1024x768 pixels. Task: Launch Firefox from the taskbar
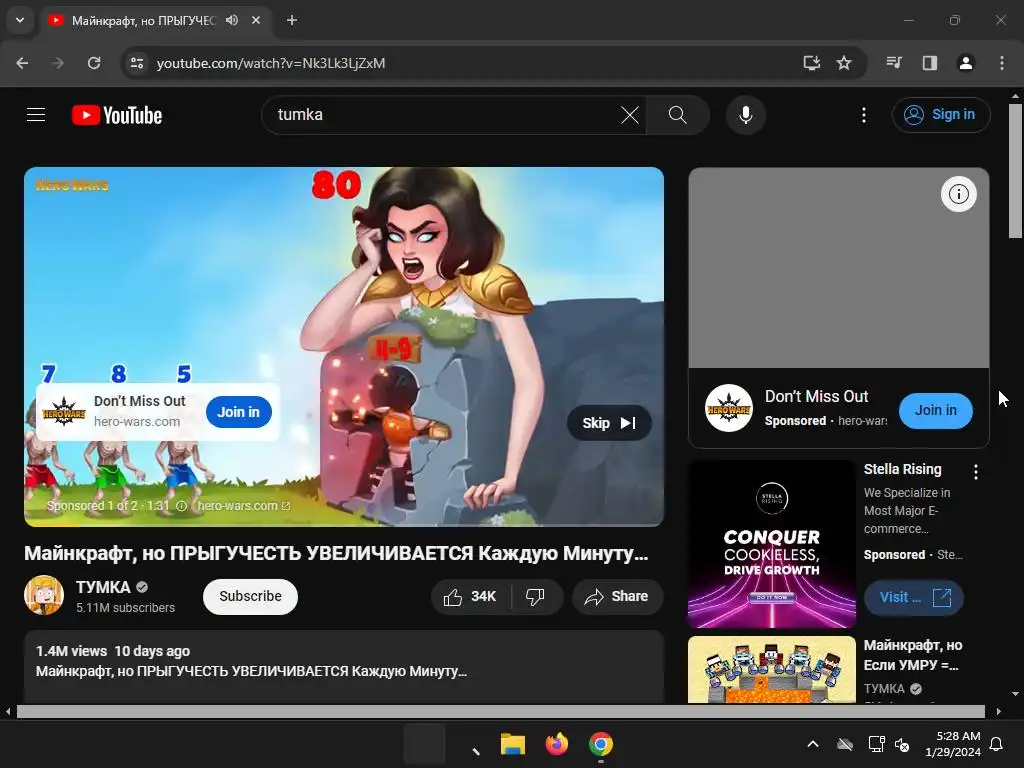click(556, 744)
